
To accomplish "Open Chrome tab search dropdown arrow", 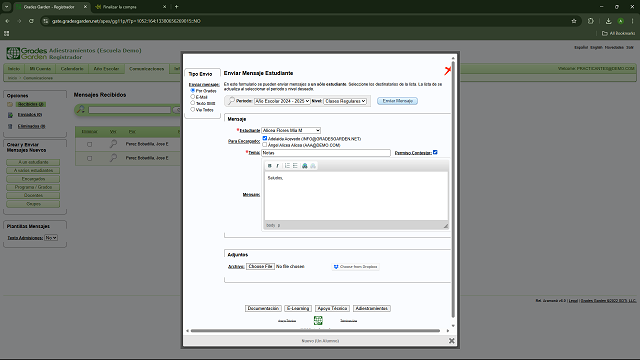I will (7, 7).
